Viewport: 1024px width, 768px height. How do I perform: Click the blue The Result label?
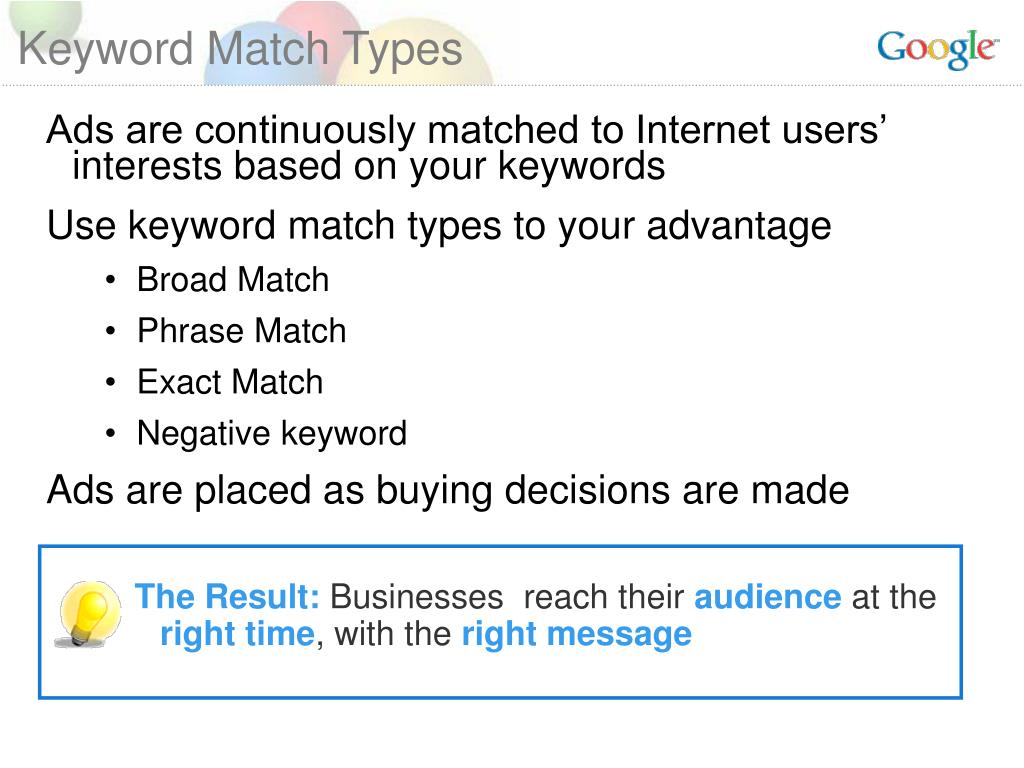coord(227,596)
